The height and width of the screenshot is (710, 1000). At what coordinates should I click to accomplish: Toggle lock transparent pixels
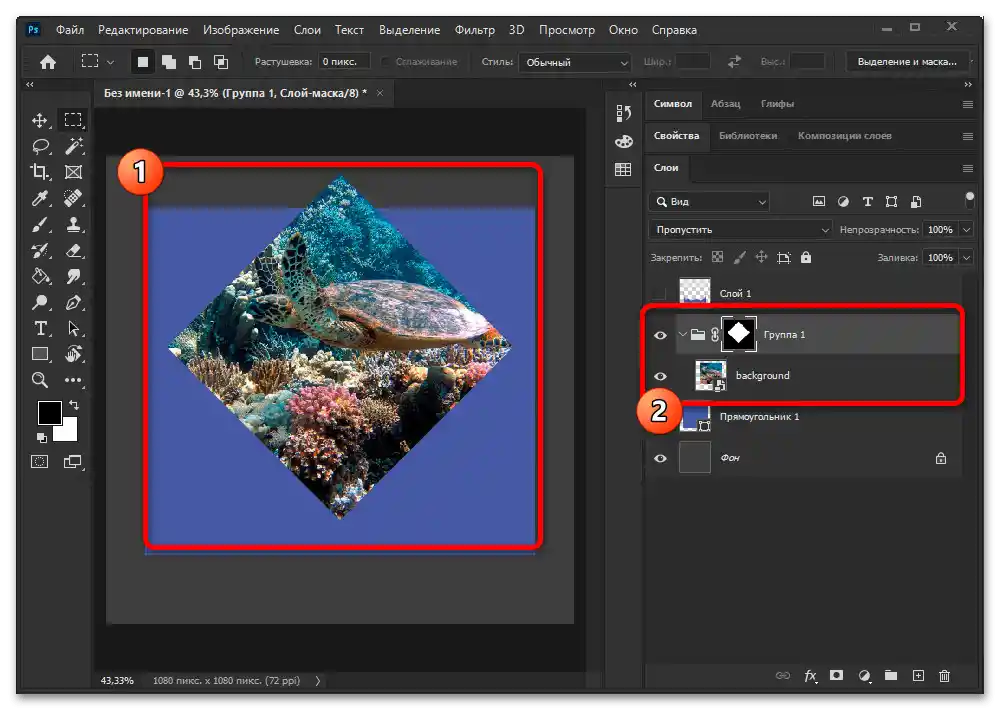click(717, 257)
